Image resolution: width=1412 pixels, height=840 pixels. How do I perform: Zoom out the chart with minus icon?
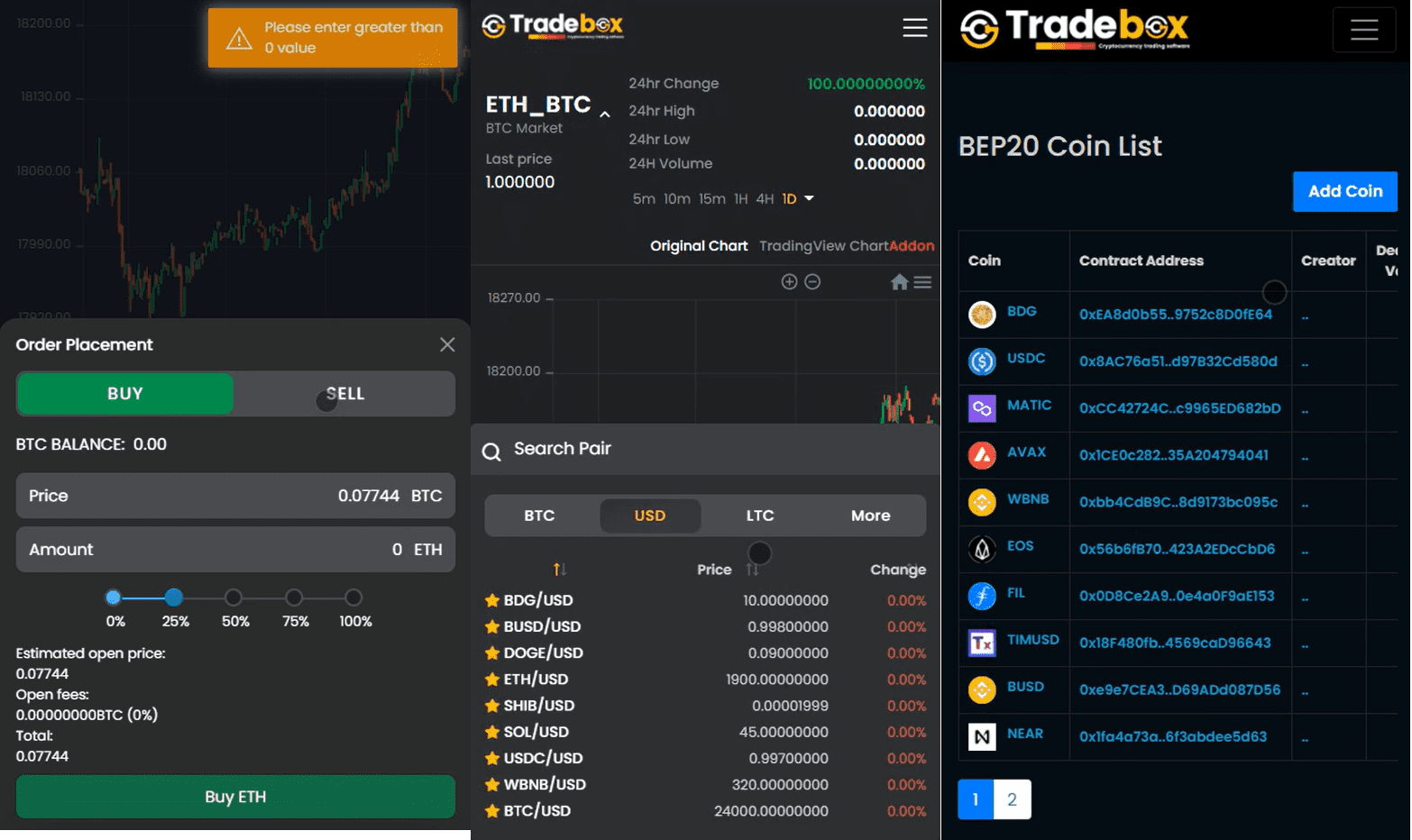812,282
